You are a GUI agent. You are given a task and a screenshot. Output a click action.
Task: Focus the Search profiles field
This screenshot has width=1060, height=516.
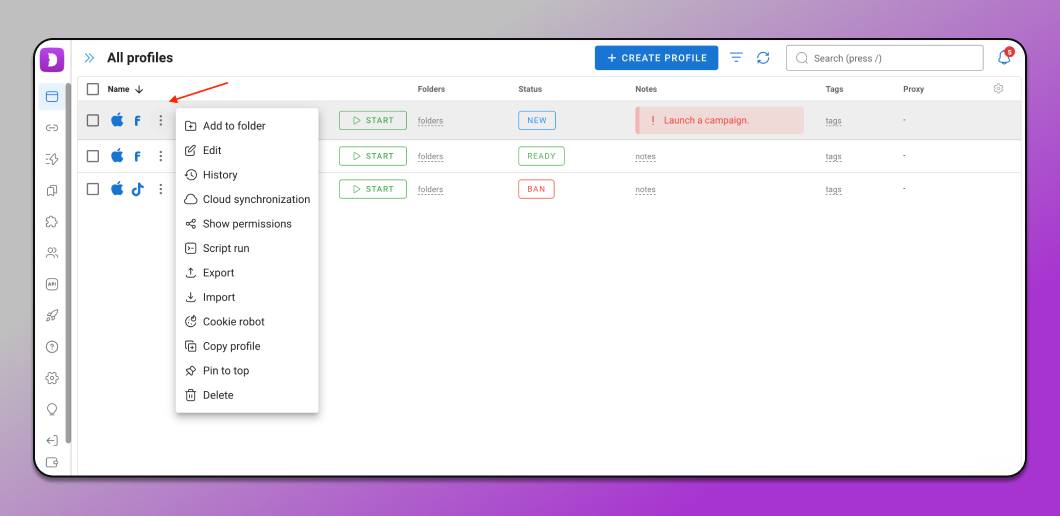[884, 58]
